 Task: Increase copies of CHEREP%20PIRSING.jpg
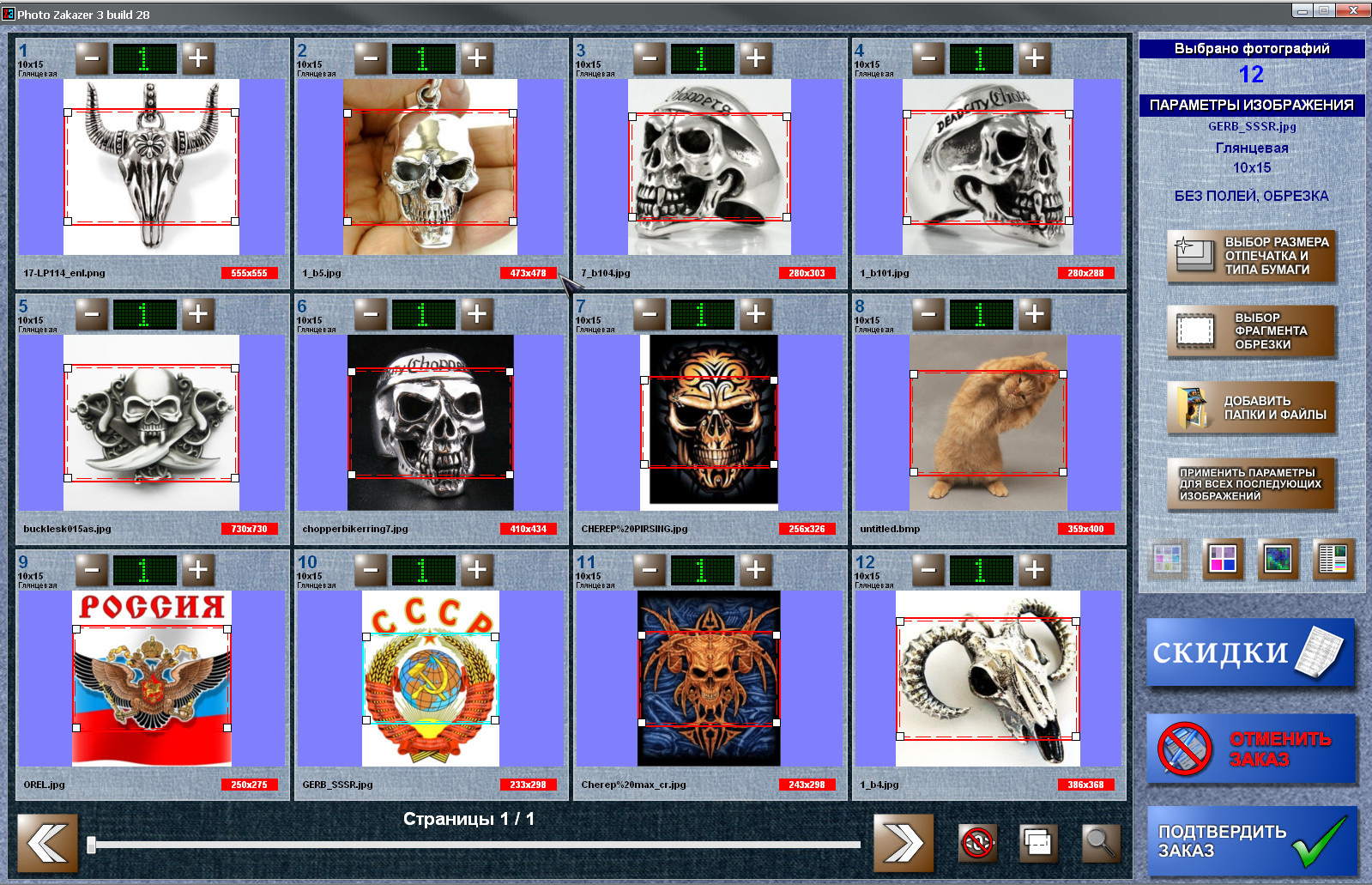[755, 314]
